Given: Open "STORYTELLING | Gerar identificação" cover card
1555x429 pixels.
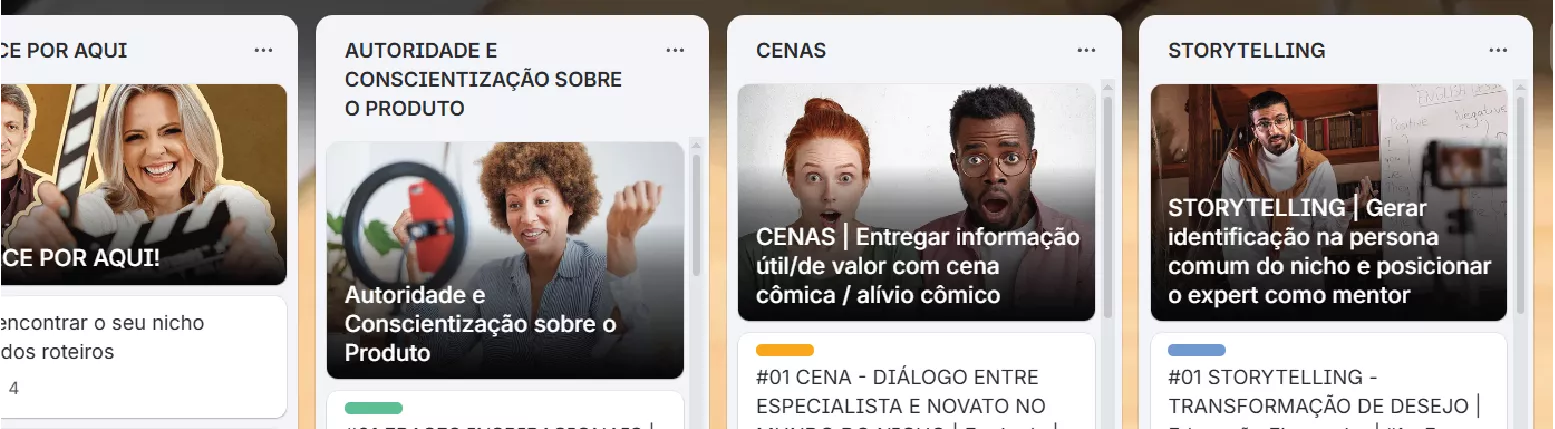Looking at the screenshot, I should (x=1328, y=202).
